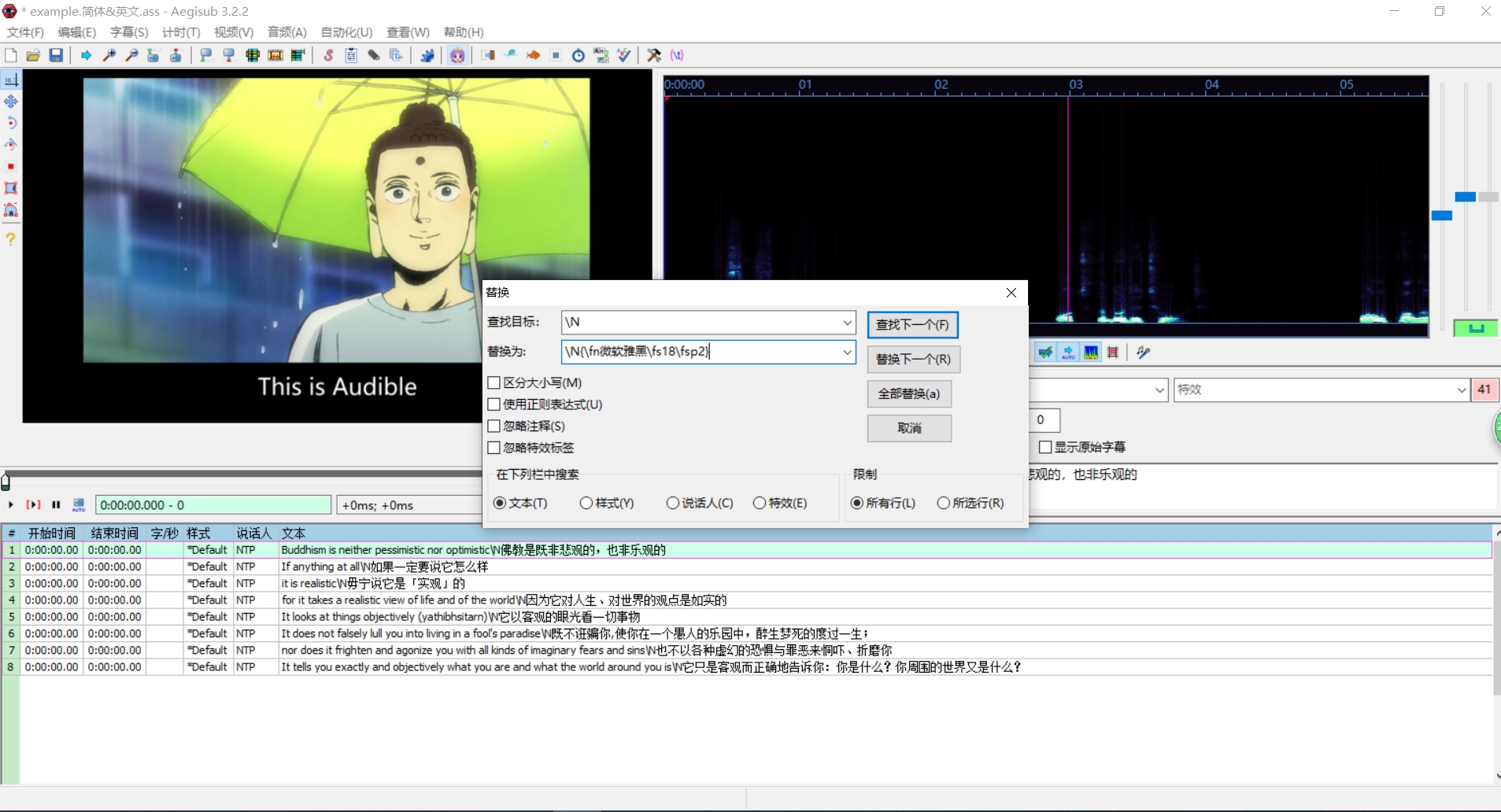1501x812 pixels.
Task: Select the rotate on XY axes tool
Action: (11, 145)
